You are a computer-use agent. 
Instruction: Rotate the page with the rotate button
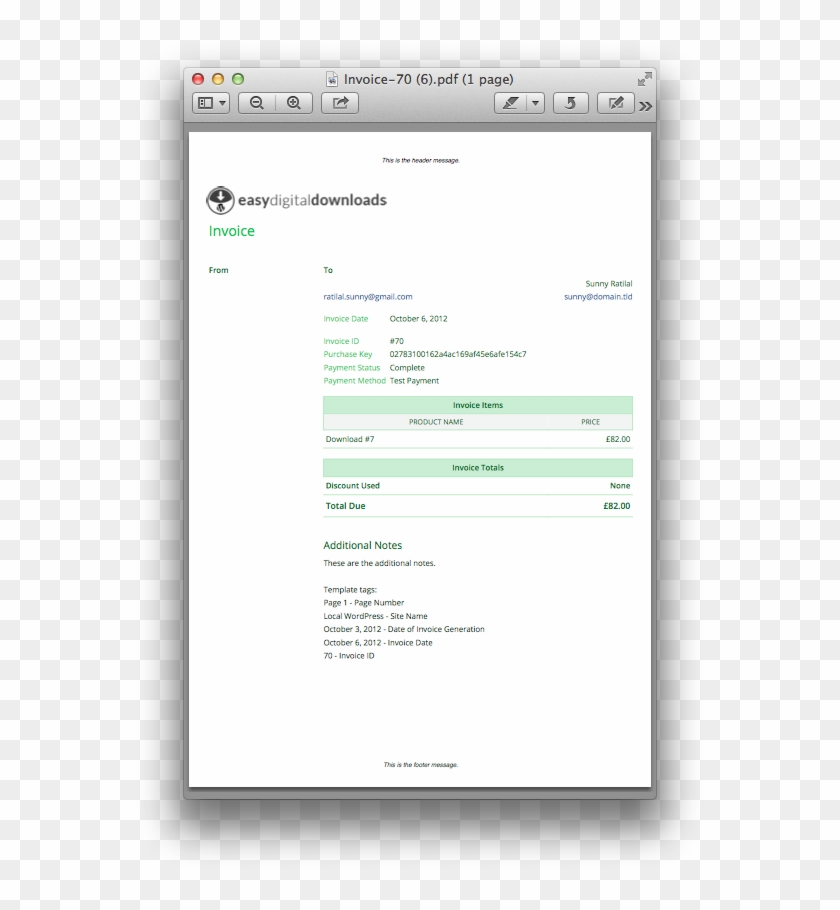(570, 103)
